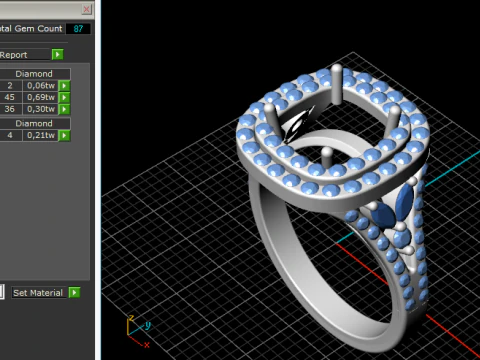Select the total gem count value 87
The height and width of the screenshot is (360, 480).
[78, 29]
